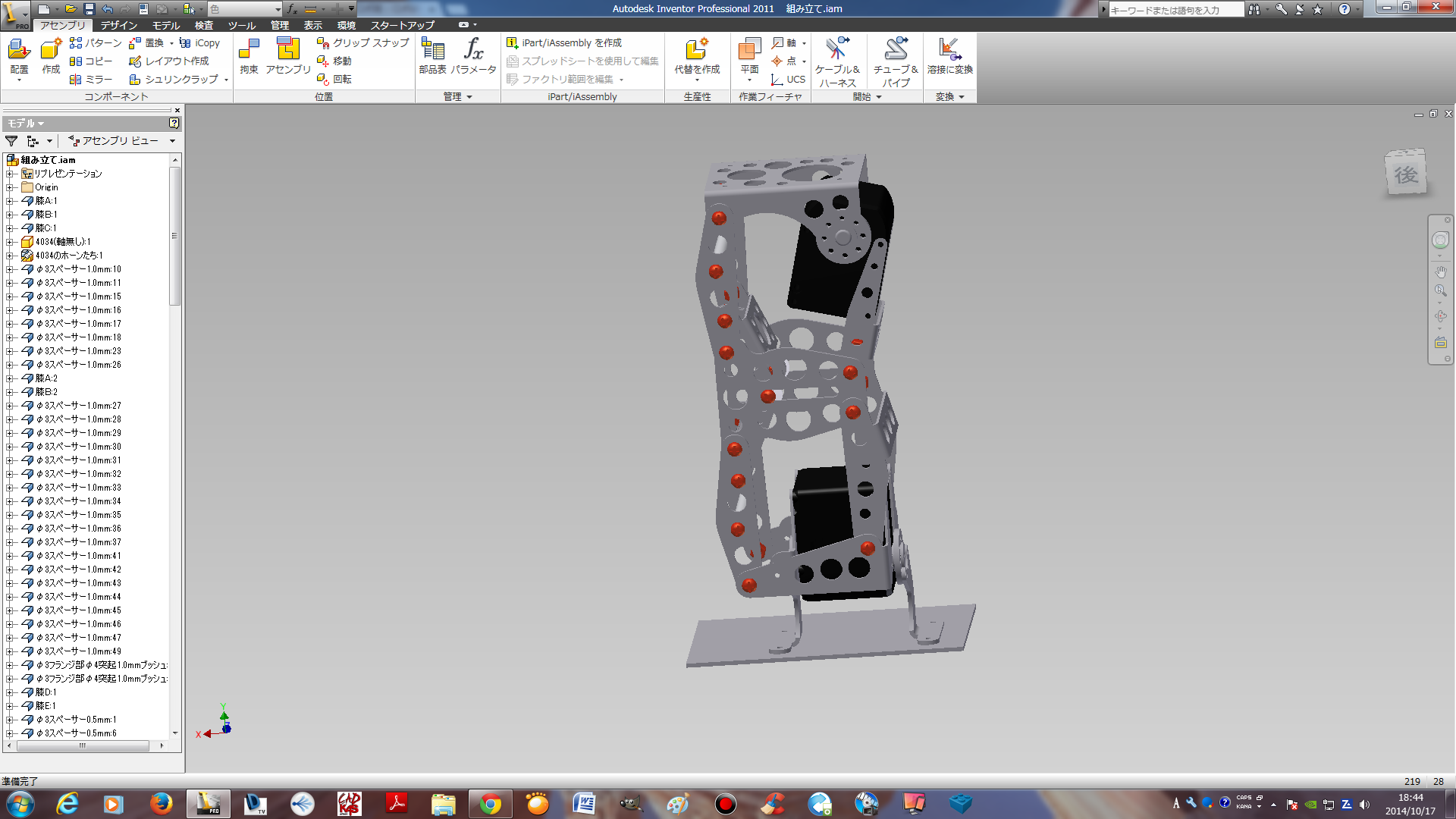
Task: Select the コピー copy components tool
Action: click(90, 61)
